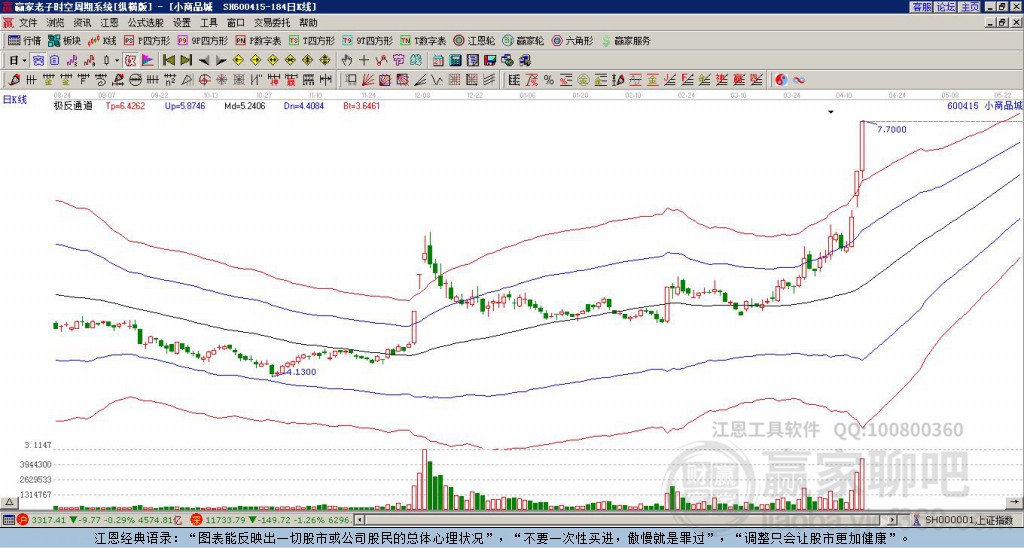Click the scrolling 江恩经典语录 ticker text
Viewport: 1024px width, 548px height.
(502, 539)
